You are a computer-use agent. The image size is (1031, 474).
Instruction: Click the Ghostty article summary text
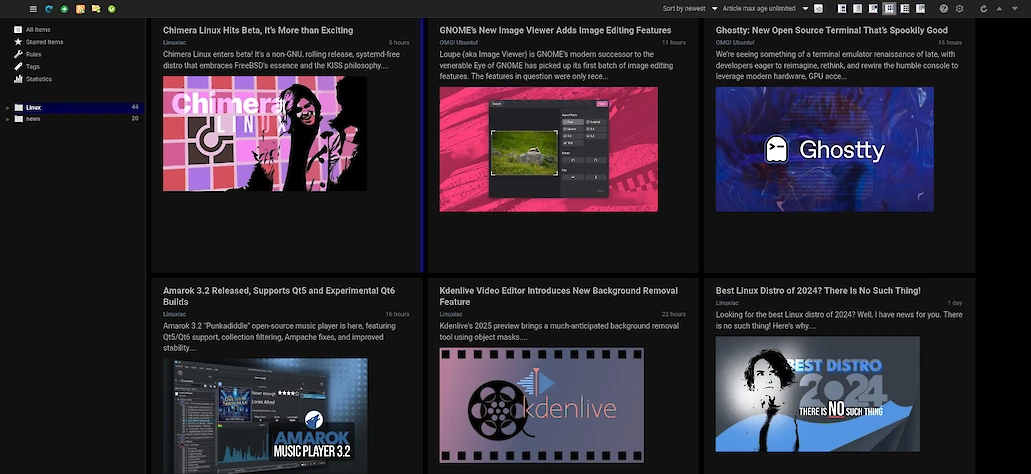tap(836, 65)
